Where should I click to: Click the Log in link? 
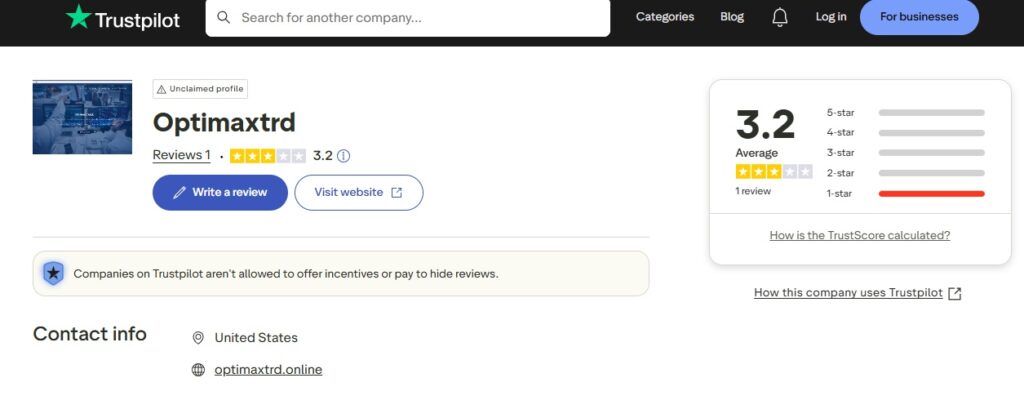point(830,17)
